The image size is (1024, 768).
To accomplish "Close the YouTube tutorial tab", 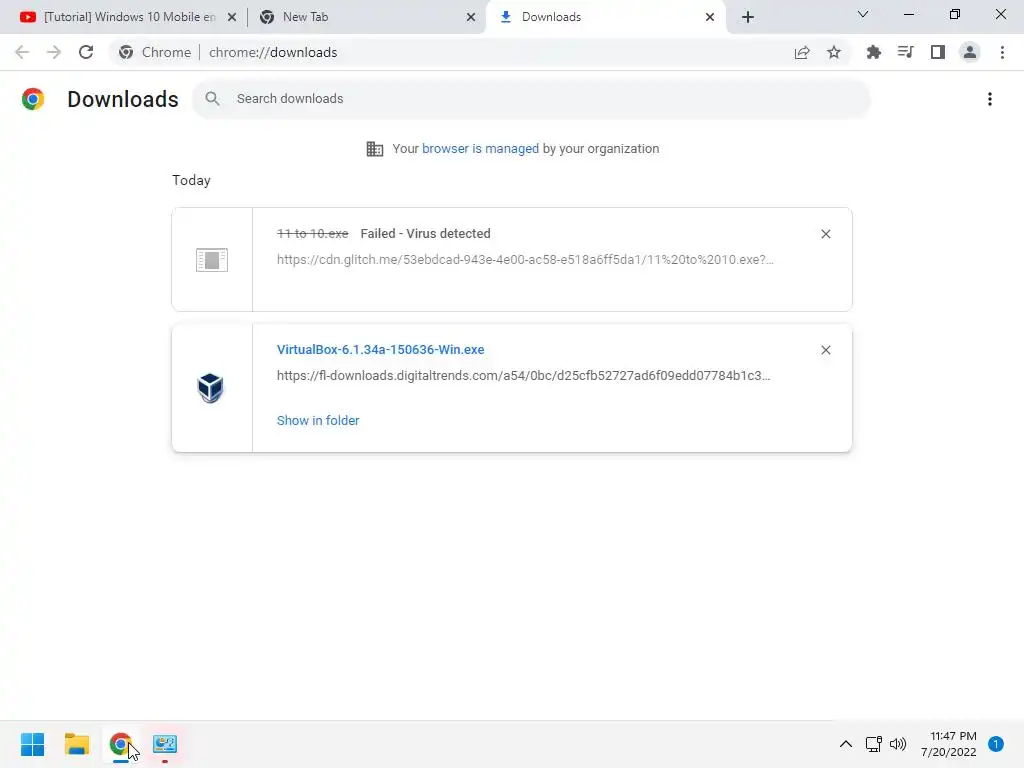I will point(232,17).
